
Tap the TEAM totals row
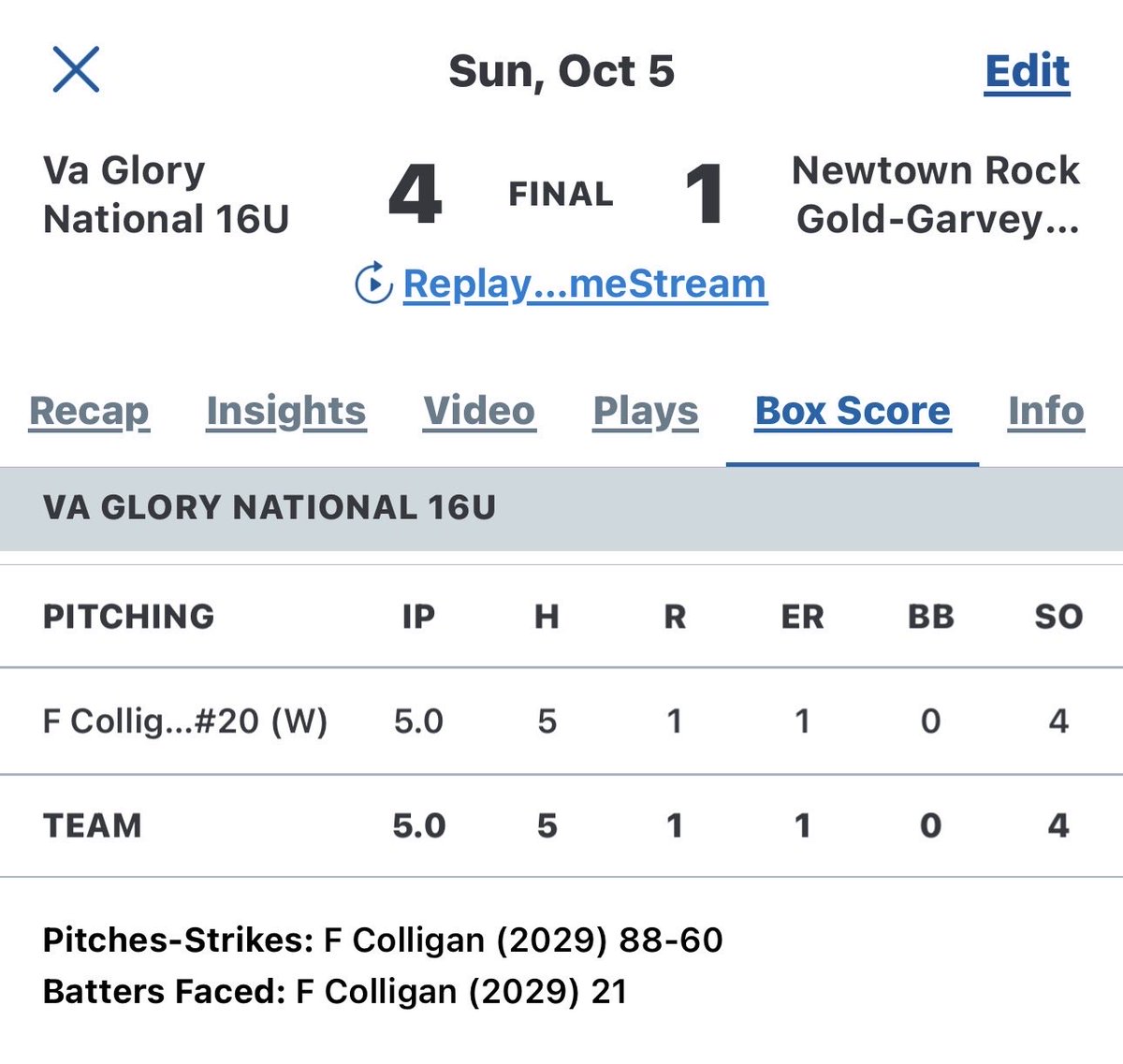tap(93, 825)
